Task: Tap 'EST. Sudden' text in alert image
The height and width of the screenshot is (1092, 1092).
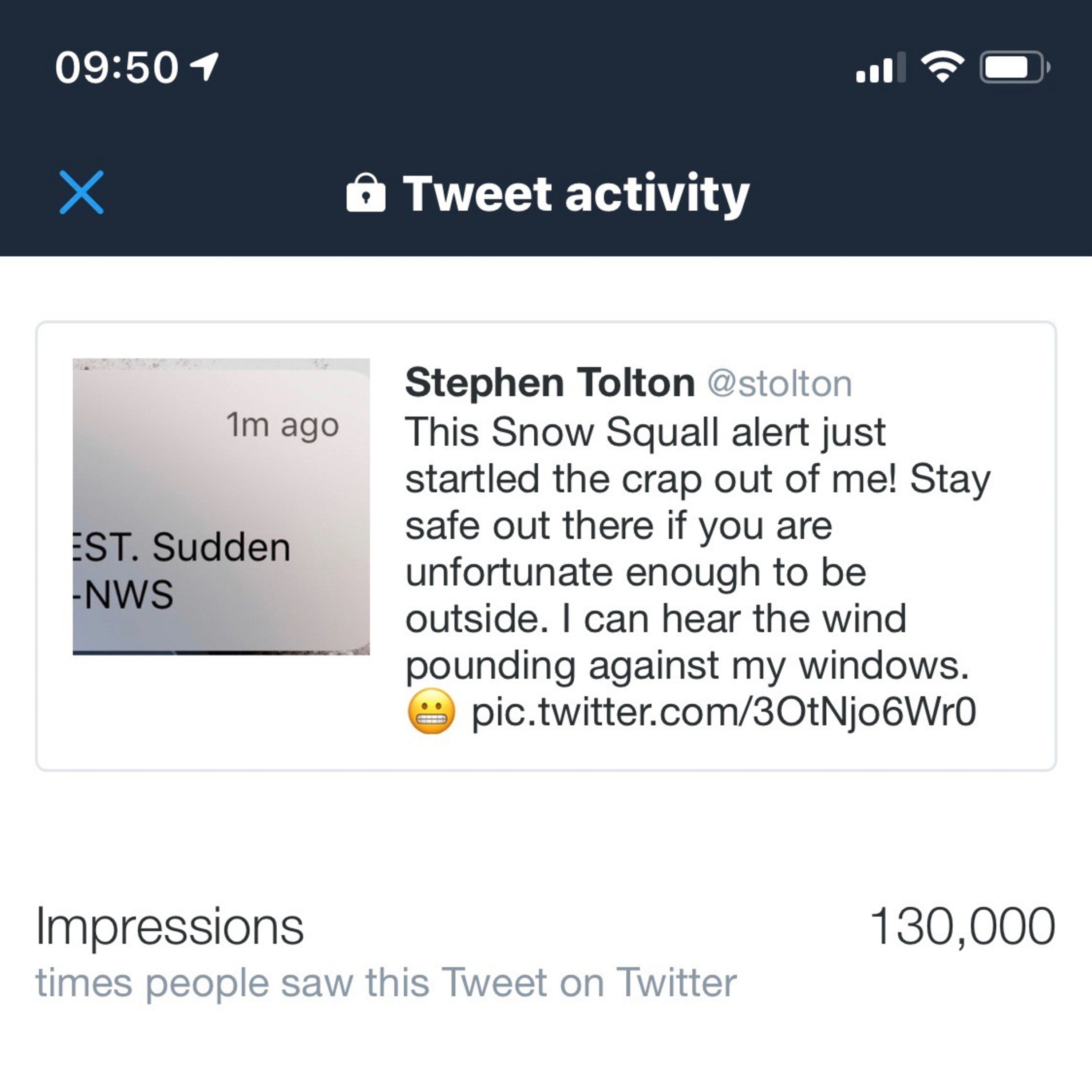Action: pos(181,547)
